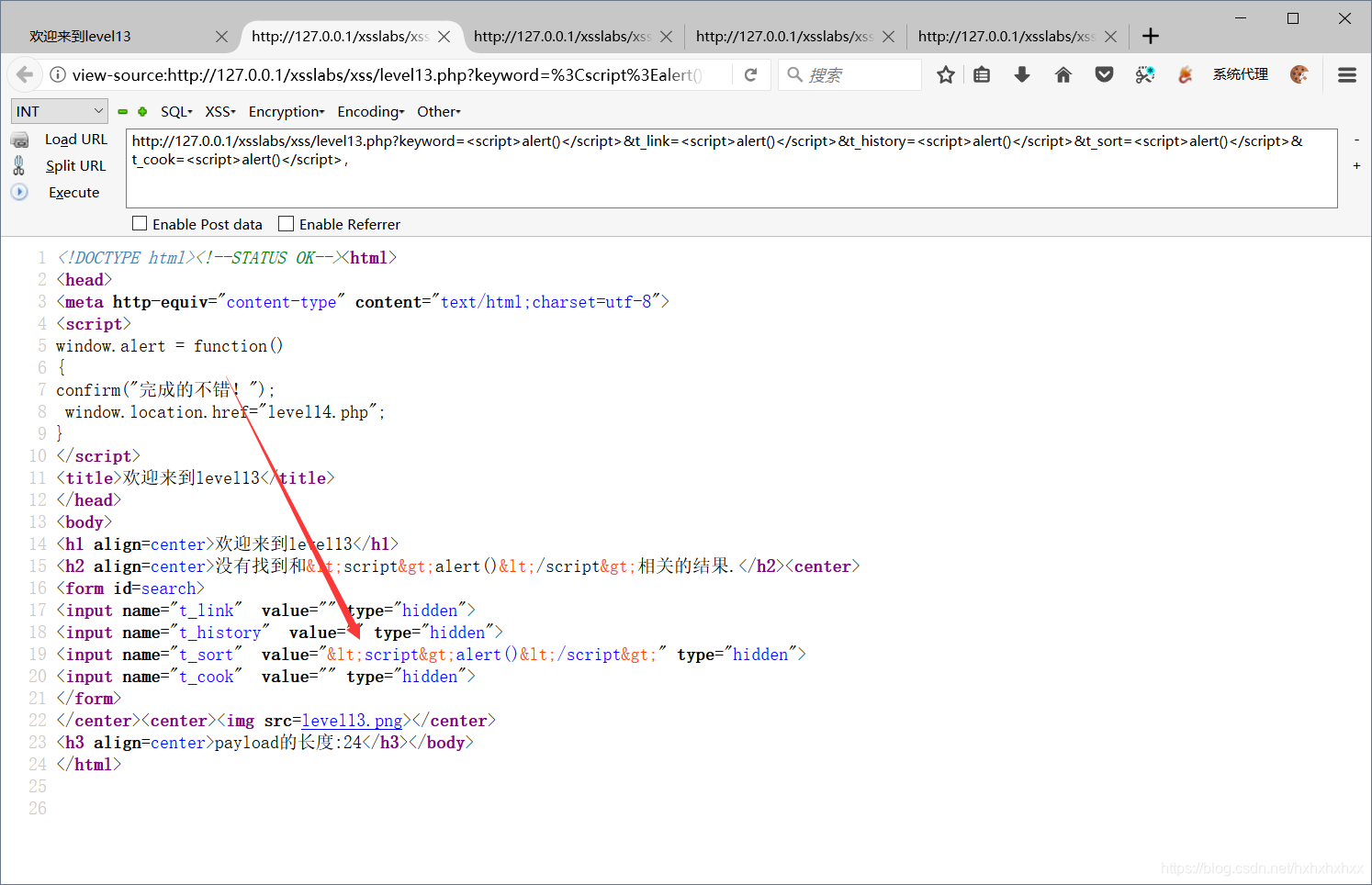Click the Execute play icon
This screenshot has height=885, width=1372.
(x=19, y=192)
